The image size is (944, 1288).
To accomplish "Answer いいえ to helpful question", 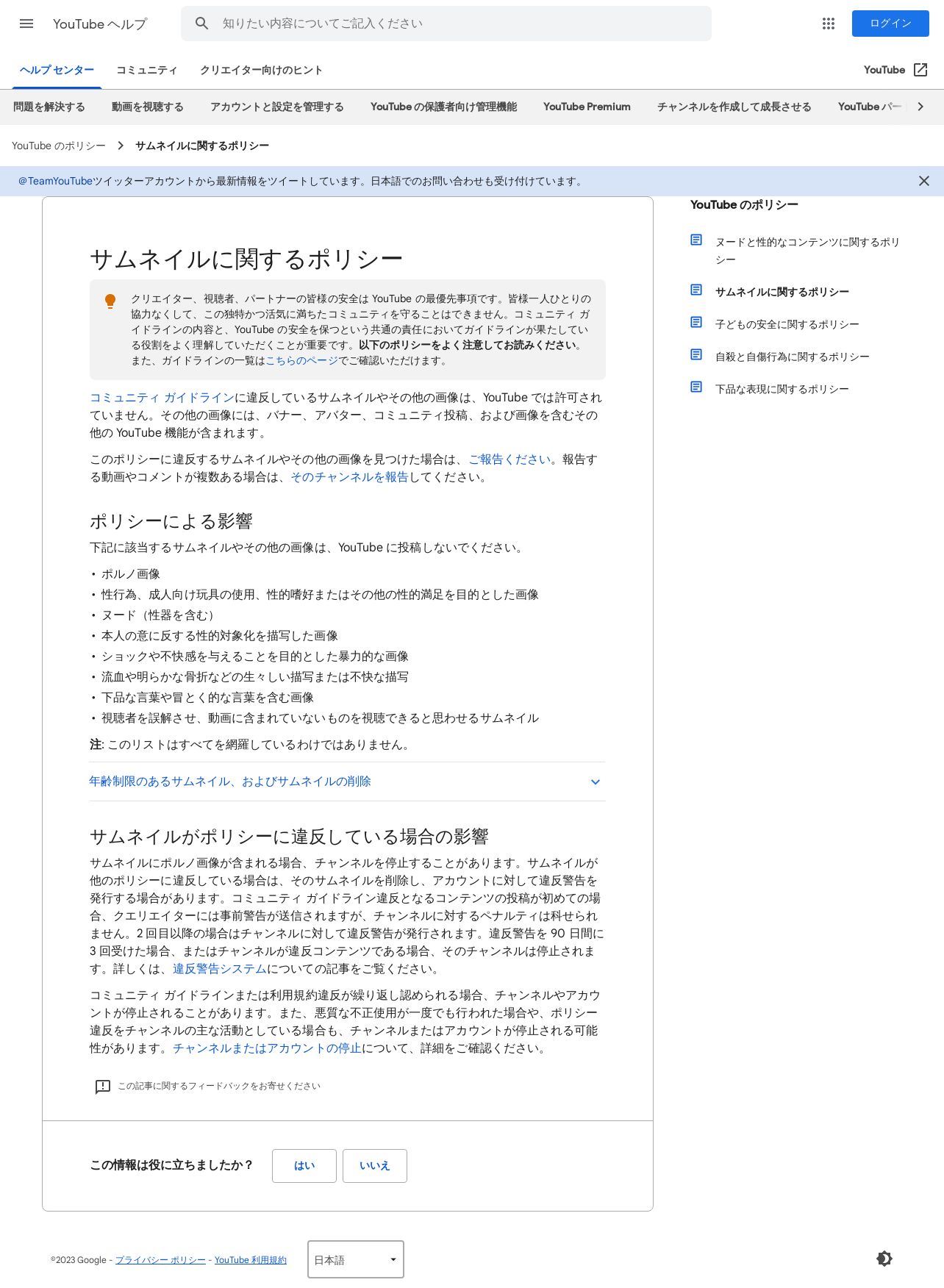I will (x=375, y=1166).
